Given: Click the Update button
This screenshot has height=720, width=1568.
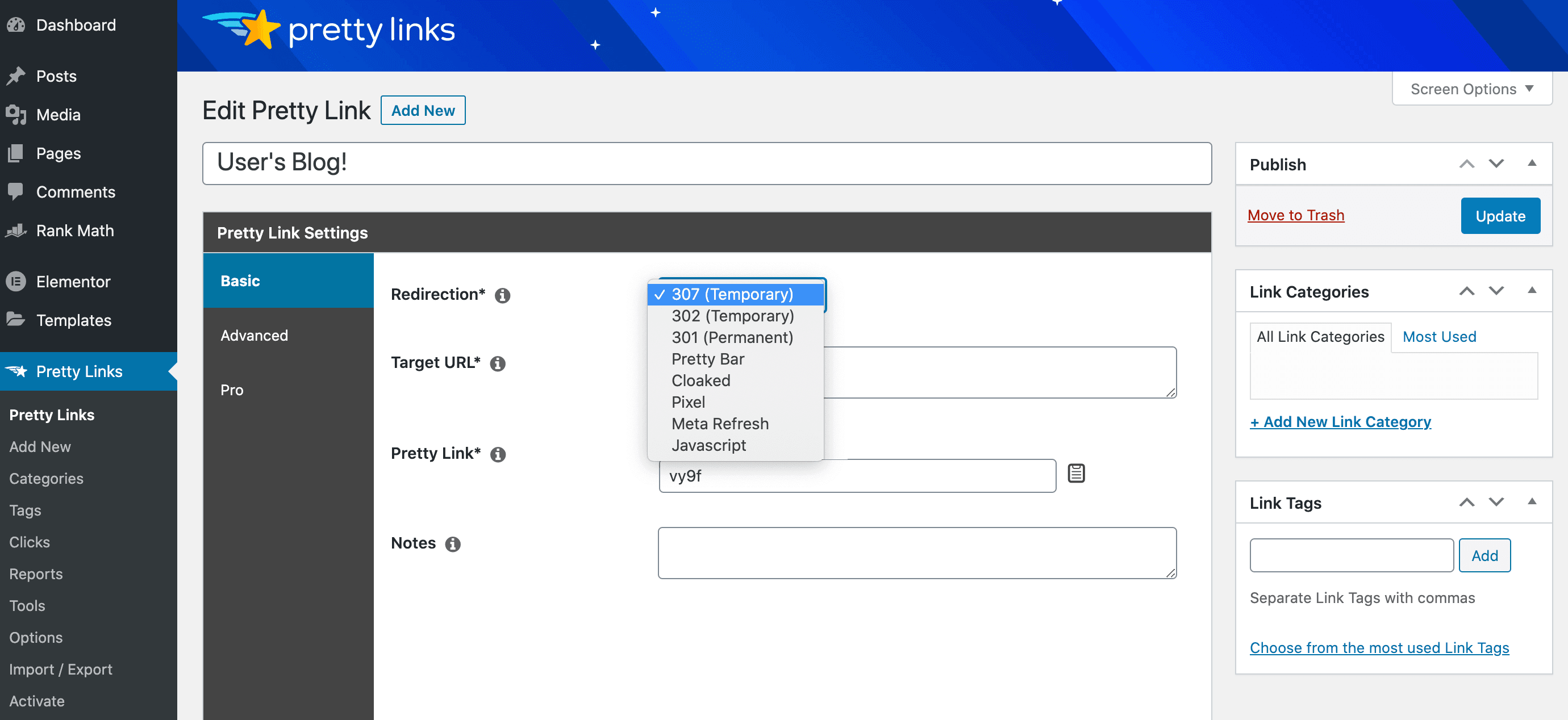Looking at the screenshot, I should tap(1500, 215).
